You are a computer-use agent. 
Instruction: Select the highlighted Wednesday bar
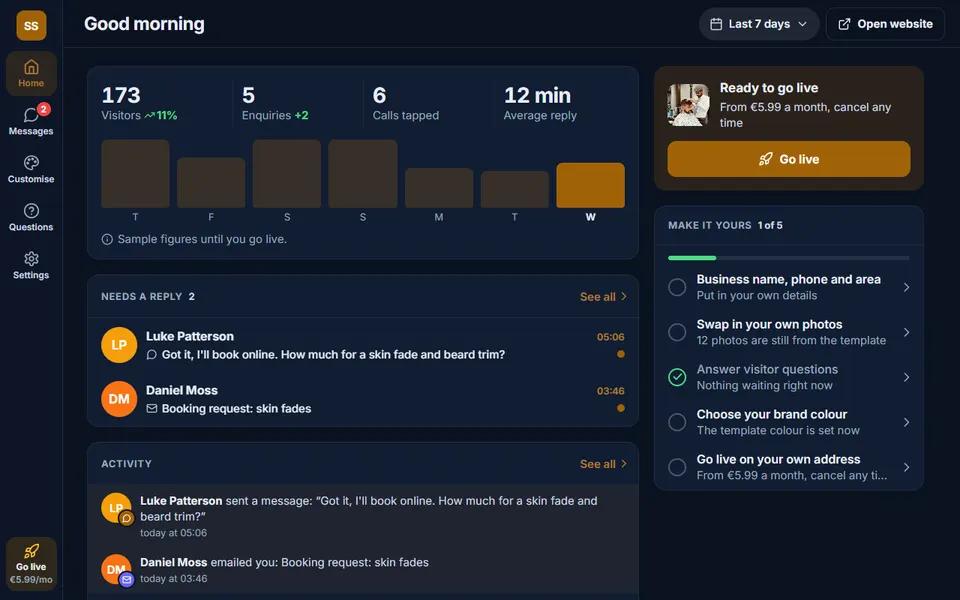click(590, 185)
